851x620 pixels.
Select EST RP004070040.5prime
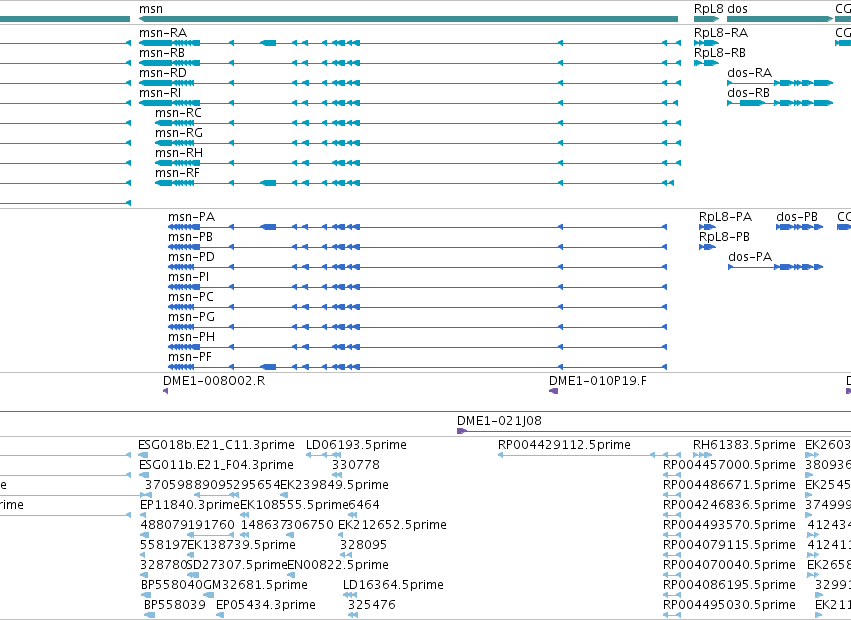tap(729, 565)
